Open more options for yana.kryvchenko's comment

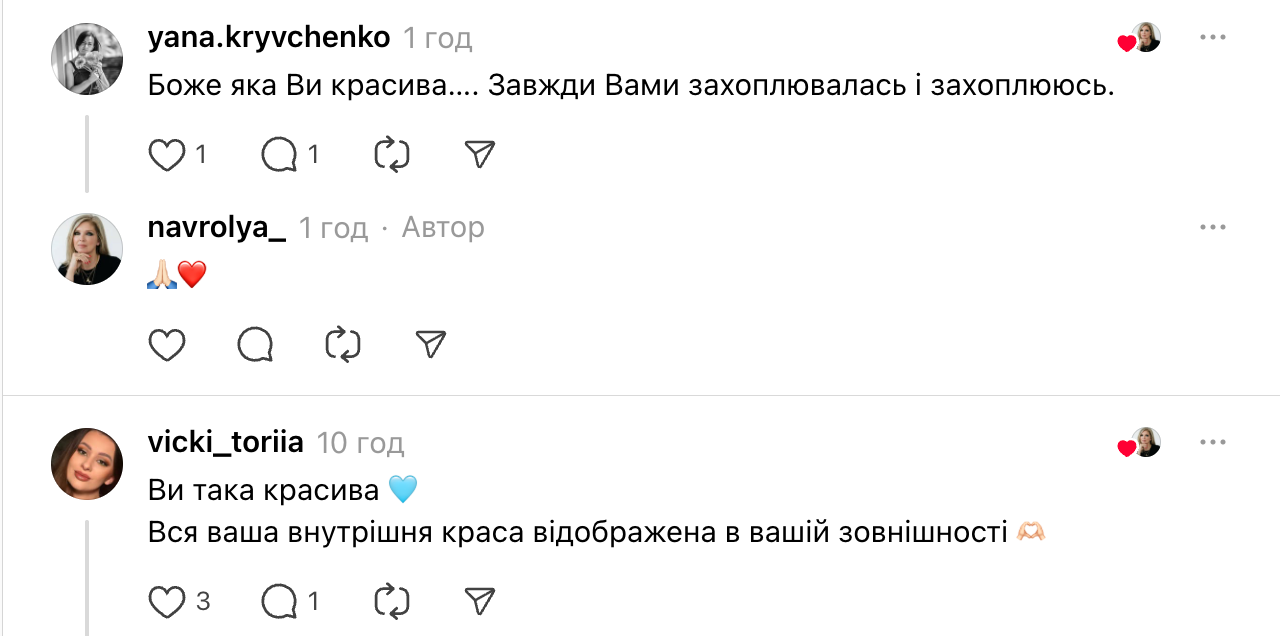point(1212,38)
